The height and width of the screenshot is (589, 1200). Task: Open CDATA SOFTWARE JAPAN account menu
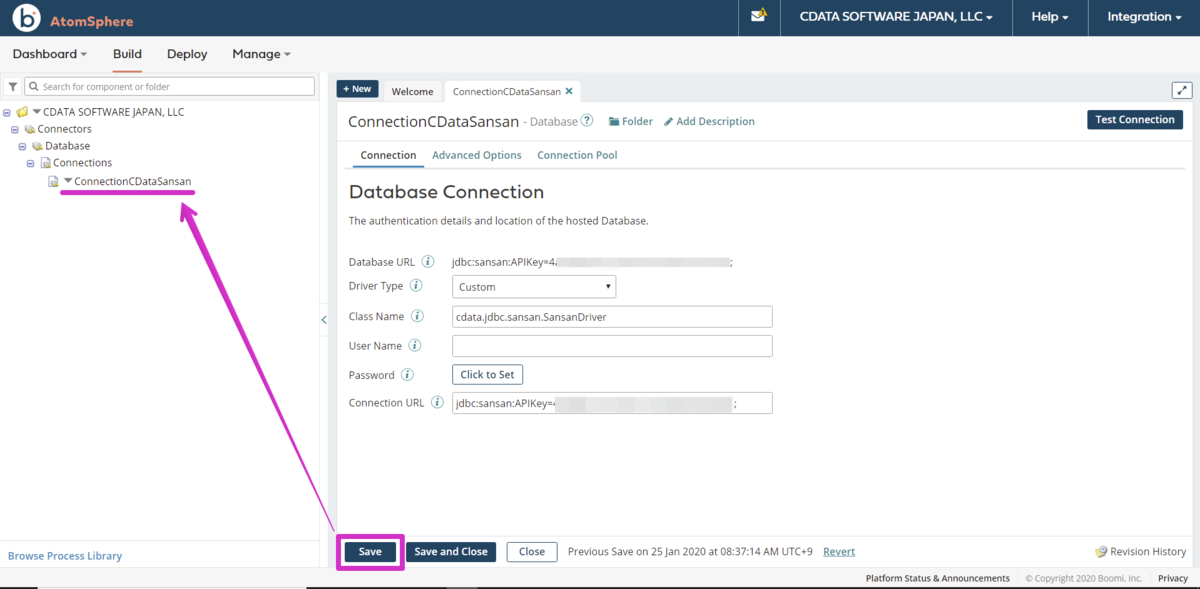[897, 17]
